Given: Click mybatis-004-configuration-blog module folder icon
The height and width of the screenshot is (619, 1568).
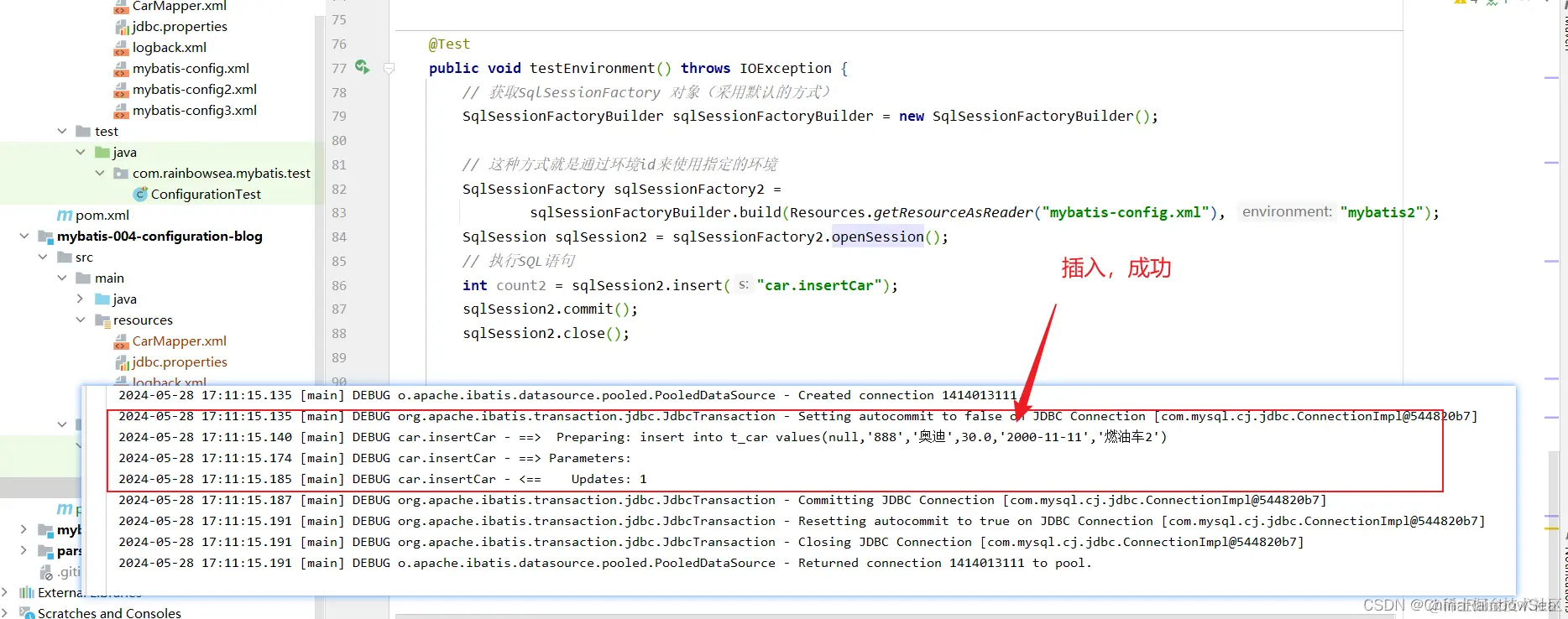Looking at the screenshot, I should click(x=46, y=237).
